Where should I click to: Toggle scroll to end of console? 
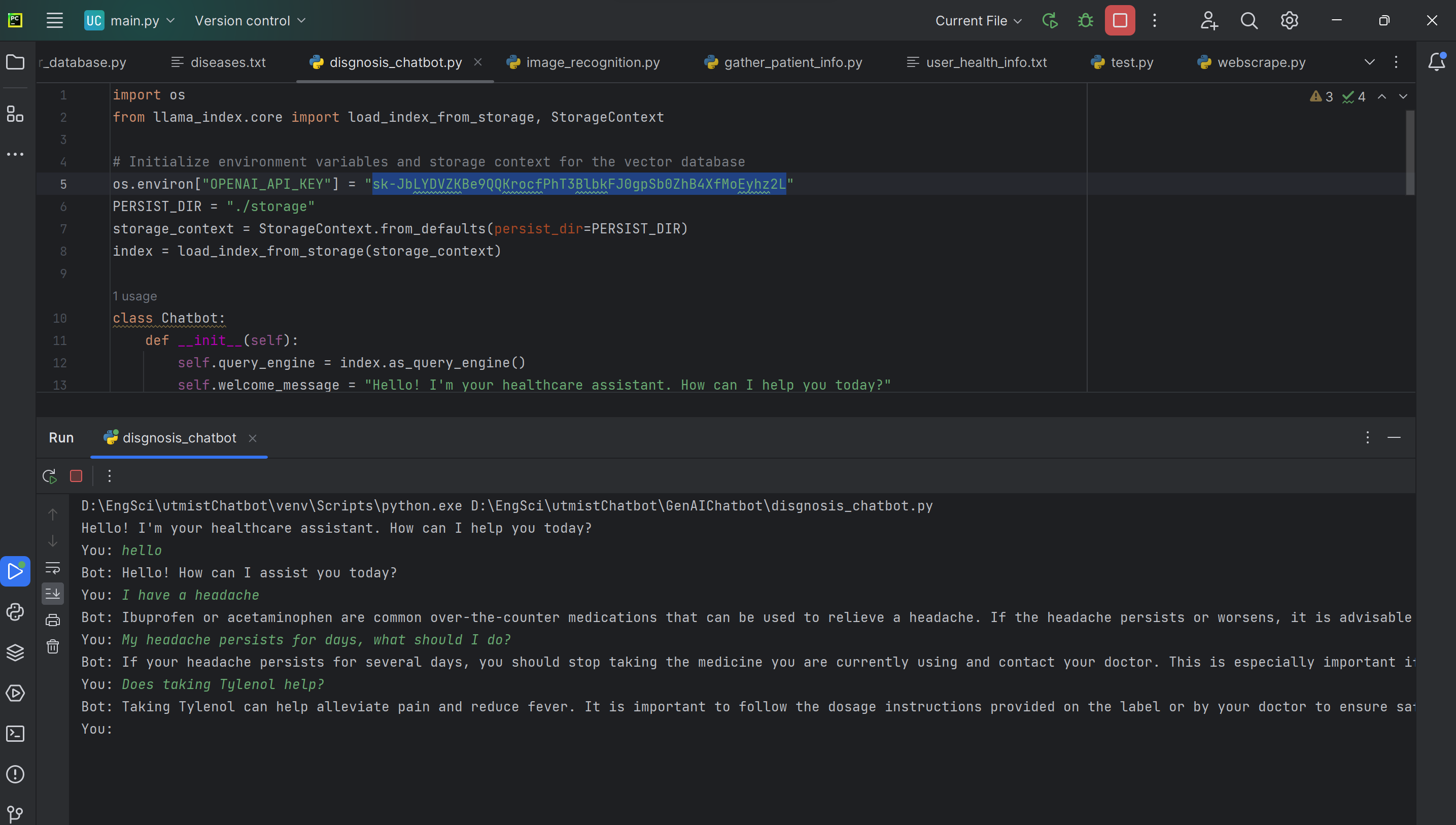pos(53,594)
